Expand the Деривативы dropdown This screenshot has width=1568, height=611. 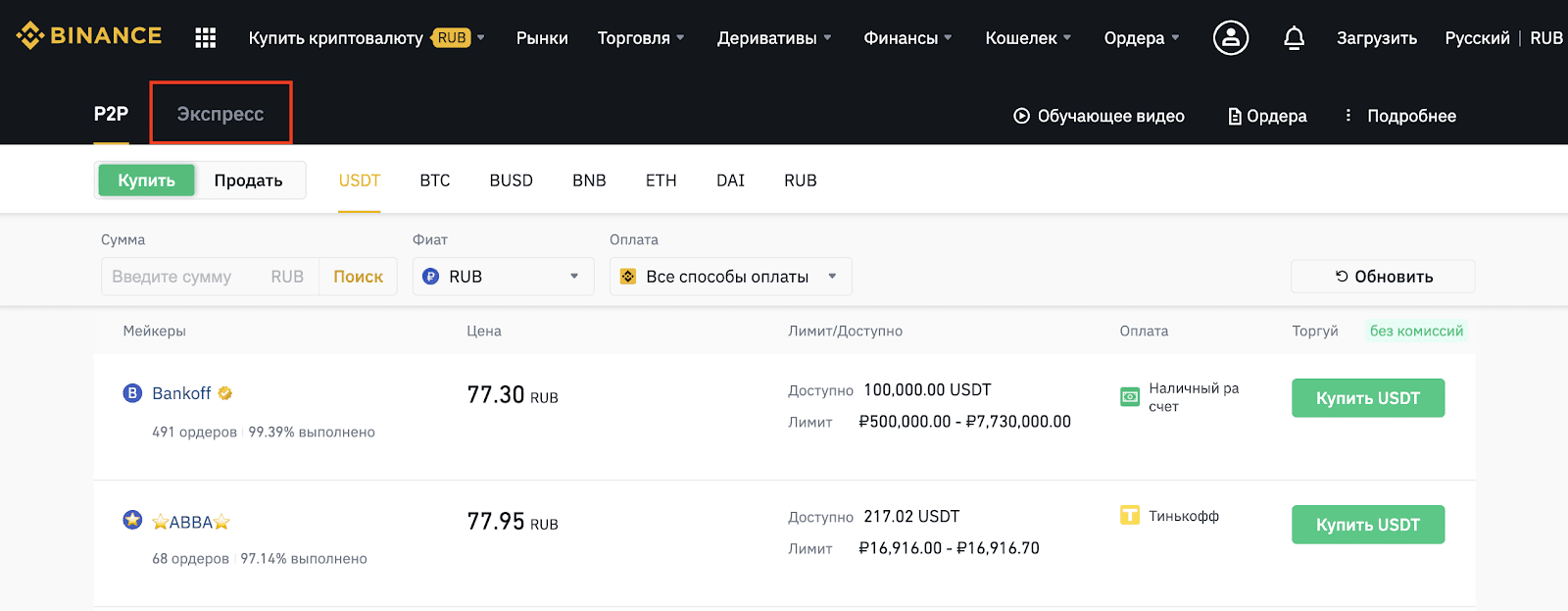point(774,38)
